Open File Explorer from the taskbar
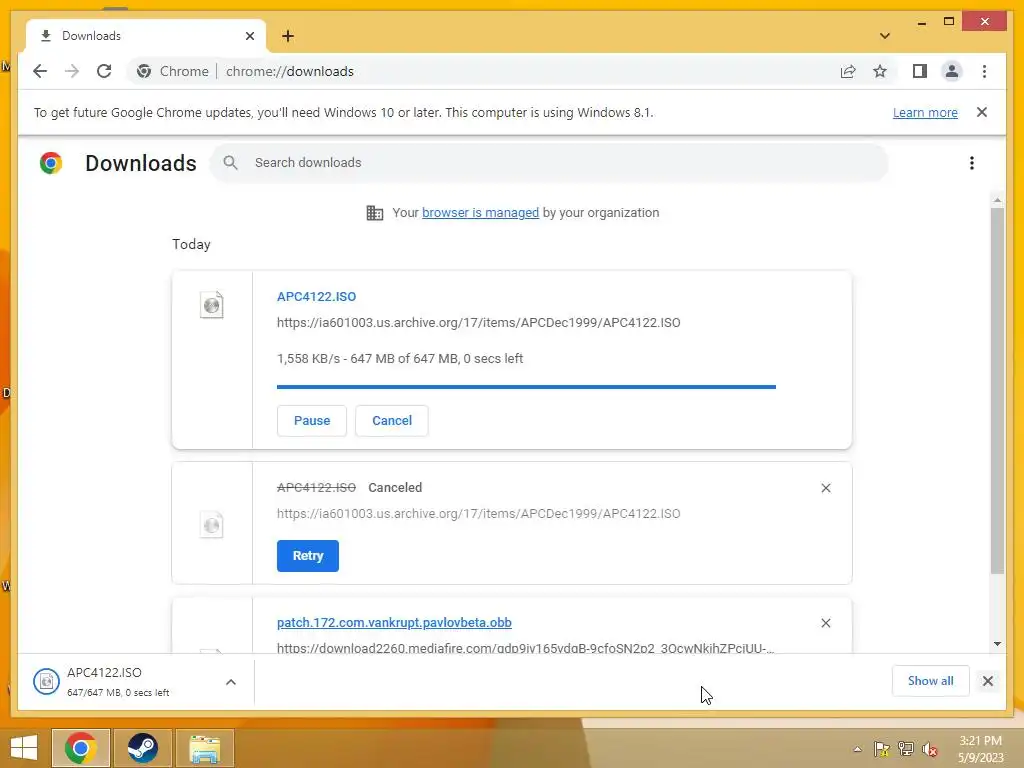Image resolution: width=1024 pixels, height=768 pixels. pos(204,748)
